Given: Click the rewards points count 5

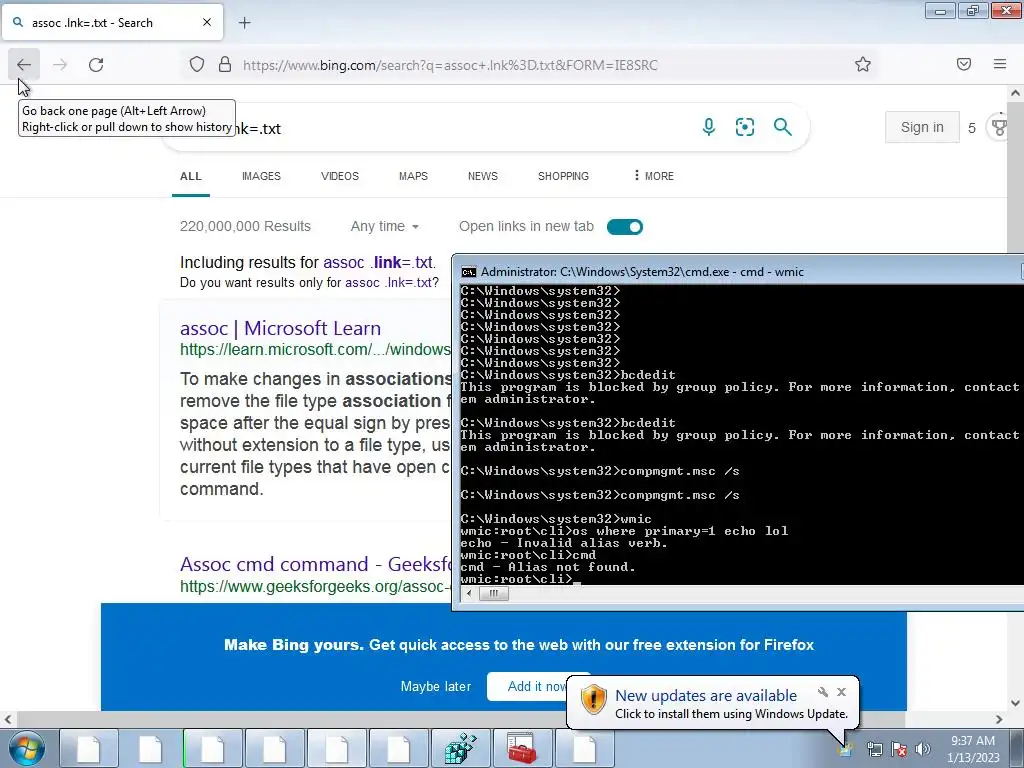Looking at the screenshot, I should [x=972, y=128].
